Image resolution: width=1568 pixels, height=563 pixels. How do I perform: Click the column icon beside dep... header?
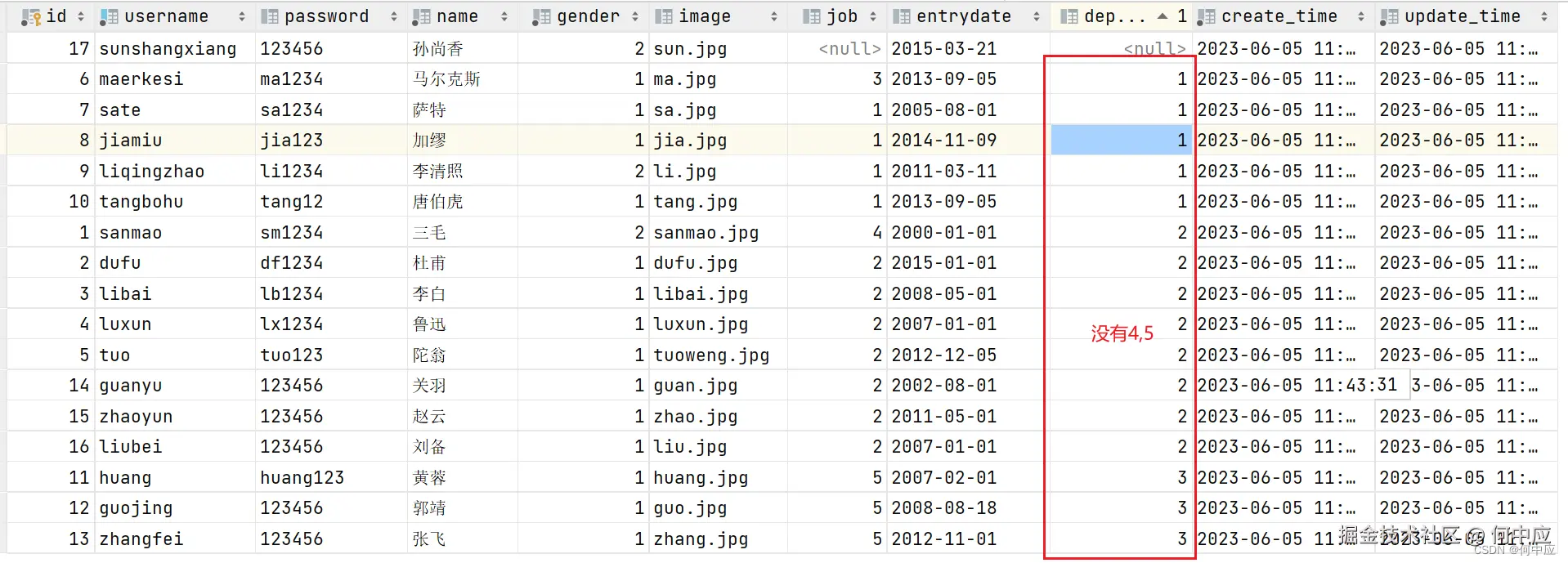pos(1068,16)
